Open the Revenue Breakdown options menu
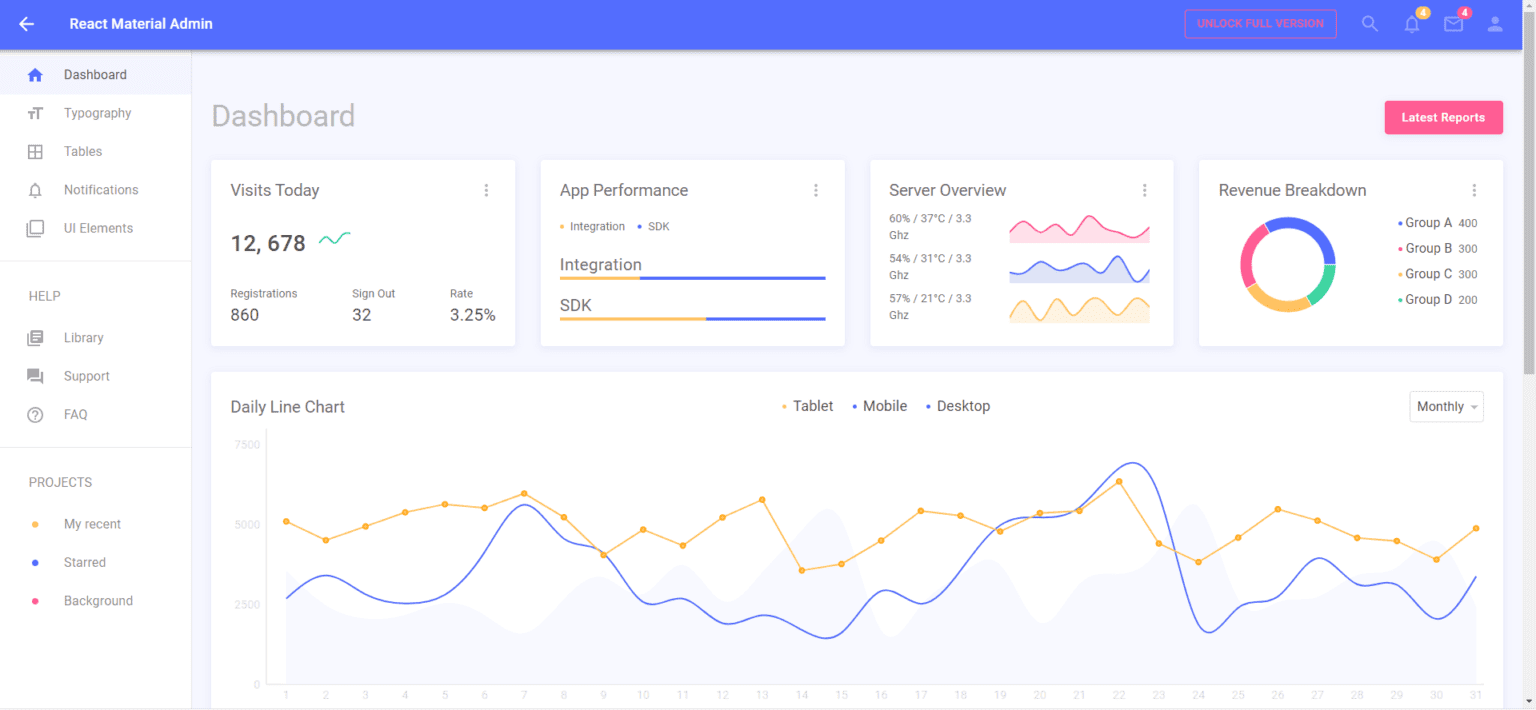Viewport: 1536px width, 710px height. tap(1475, 190)
